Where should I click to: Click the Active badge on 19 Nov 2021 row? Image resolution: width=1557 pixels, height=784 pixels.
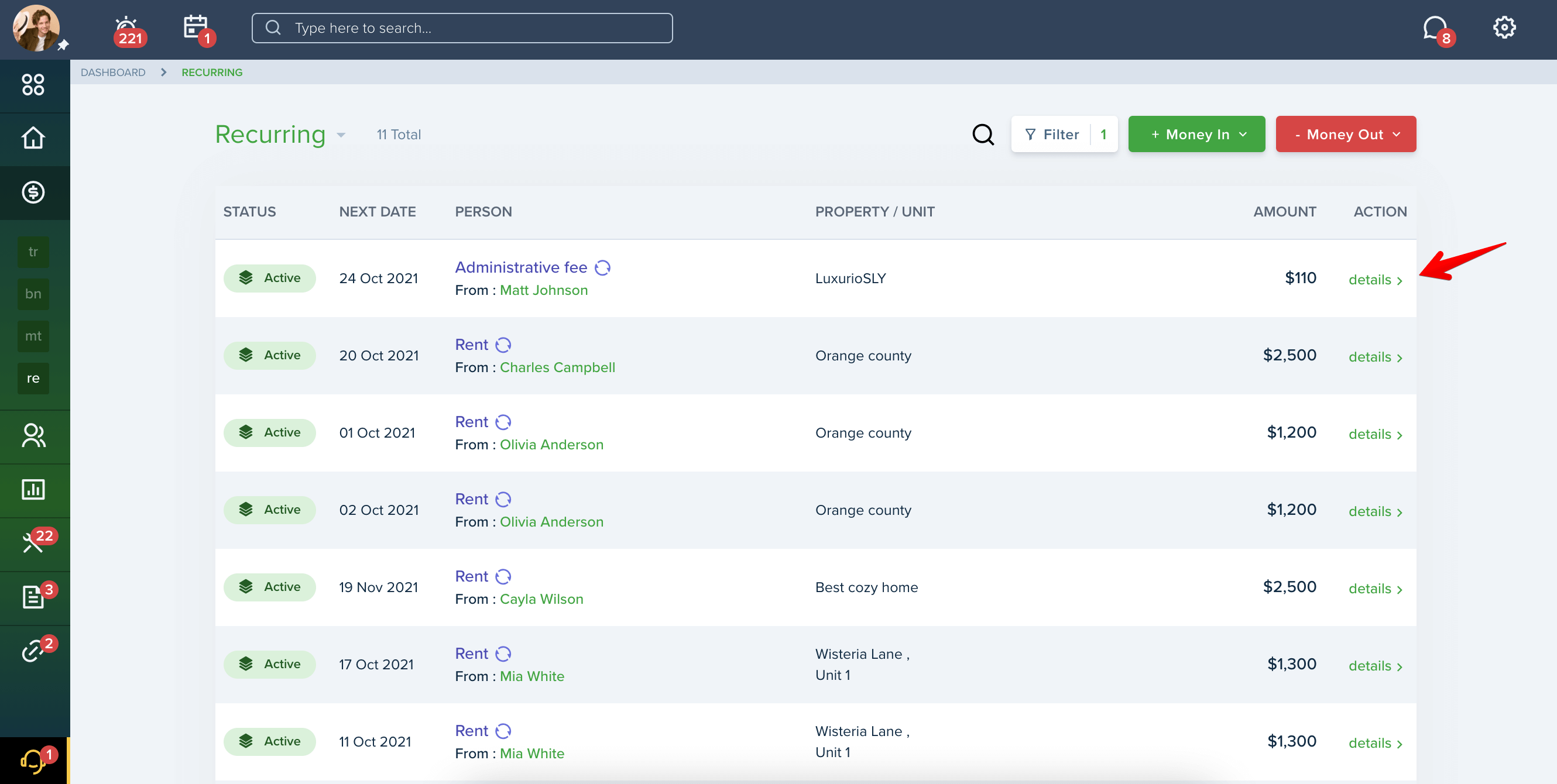270,587
